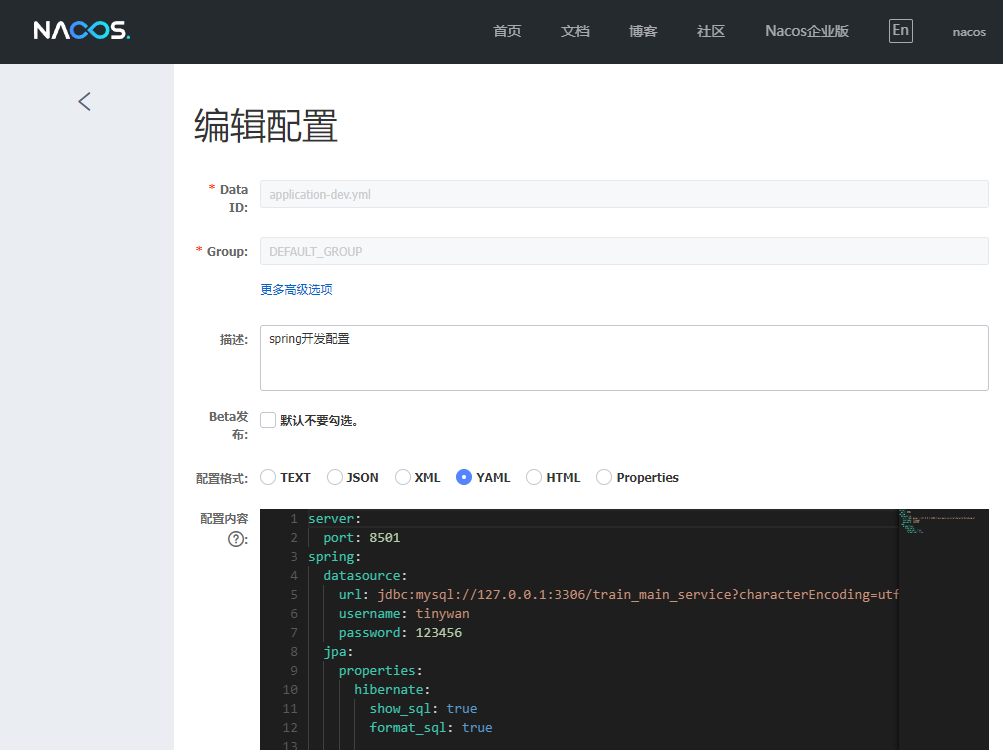Choose Properties as config format
The width and height of the screenshot is (1003, 750).
click(604, 477)
